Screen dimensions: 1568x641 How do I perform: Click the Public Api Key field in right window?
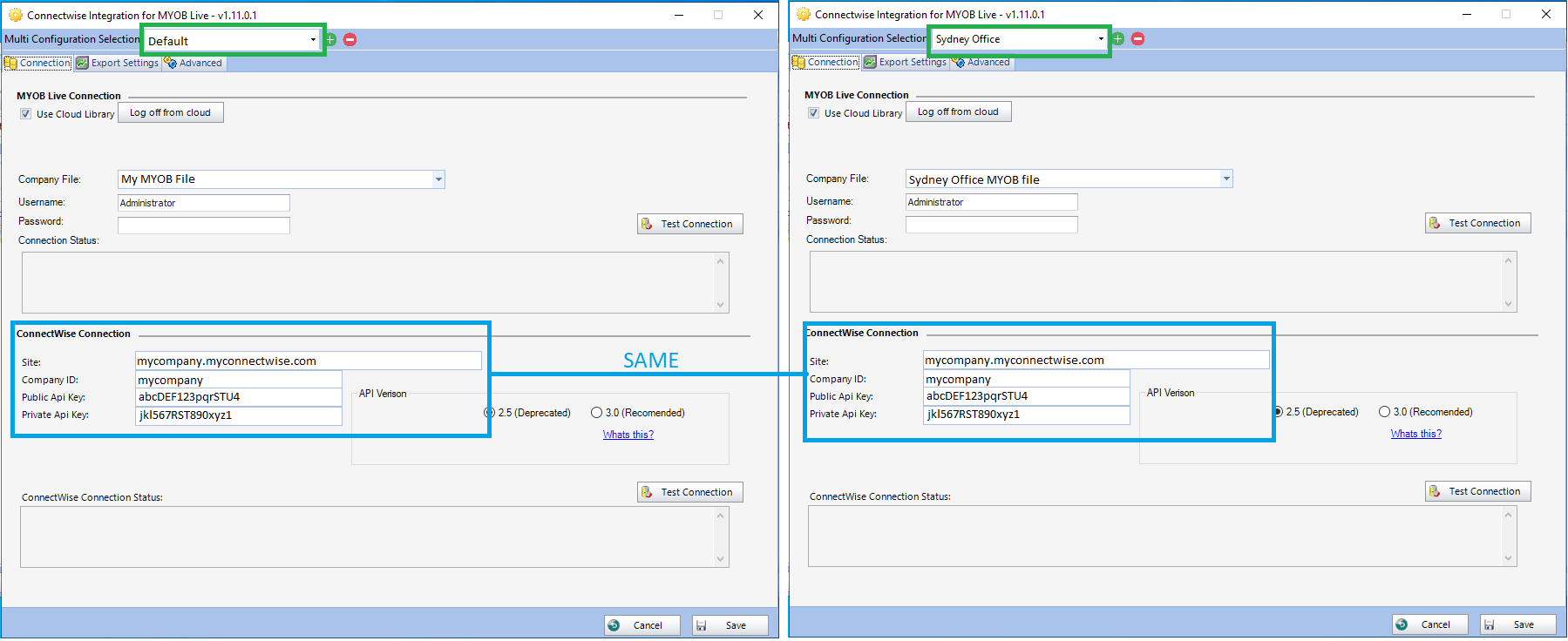coord(1027,396)
